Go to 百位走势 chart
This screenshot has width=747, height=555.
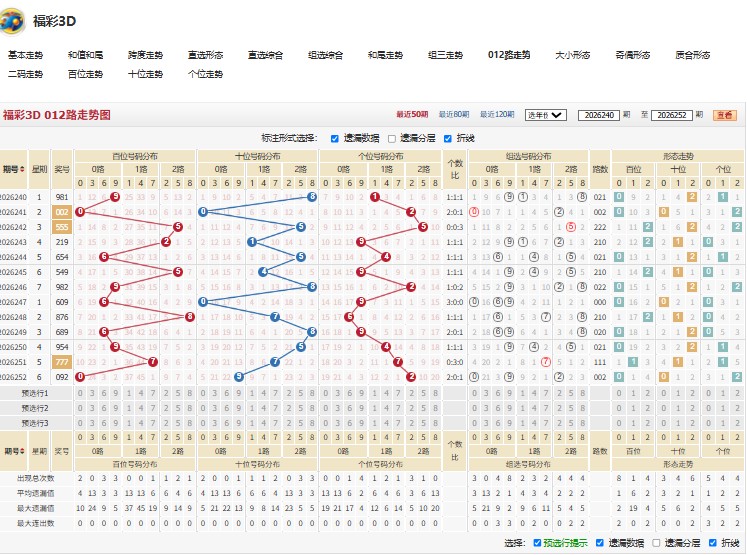click(x=85, y=74)
